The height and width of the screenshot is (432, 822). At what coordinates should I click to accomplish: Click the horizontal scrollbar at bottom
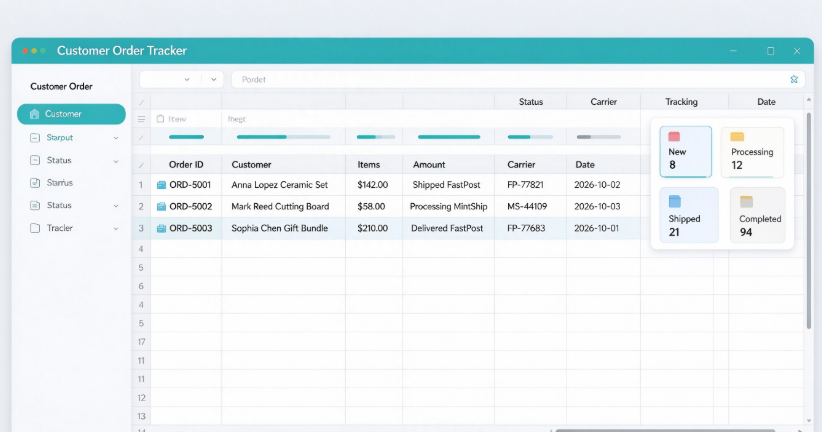(665, 430)
